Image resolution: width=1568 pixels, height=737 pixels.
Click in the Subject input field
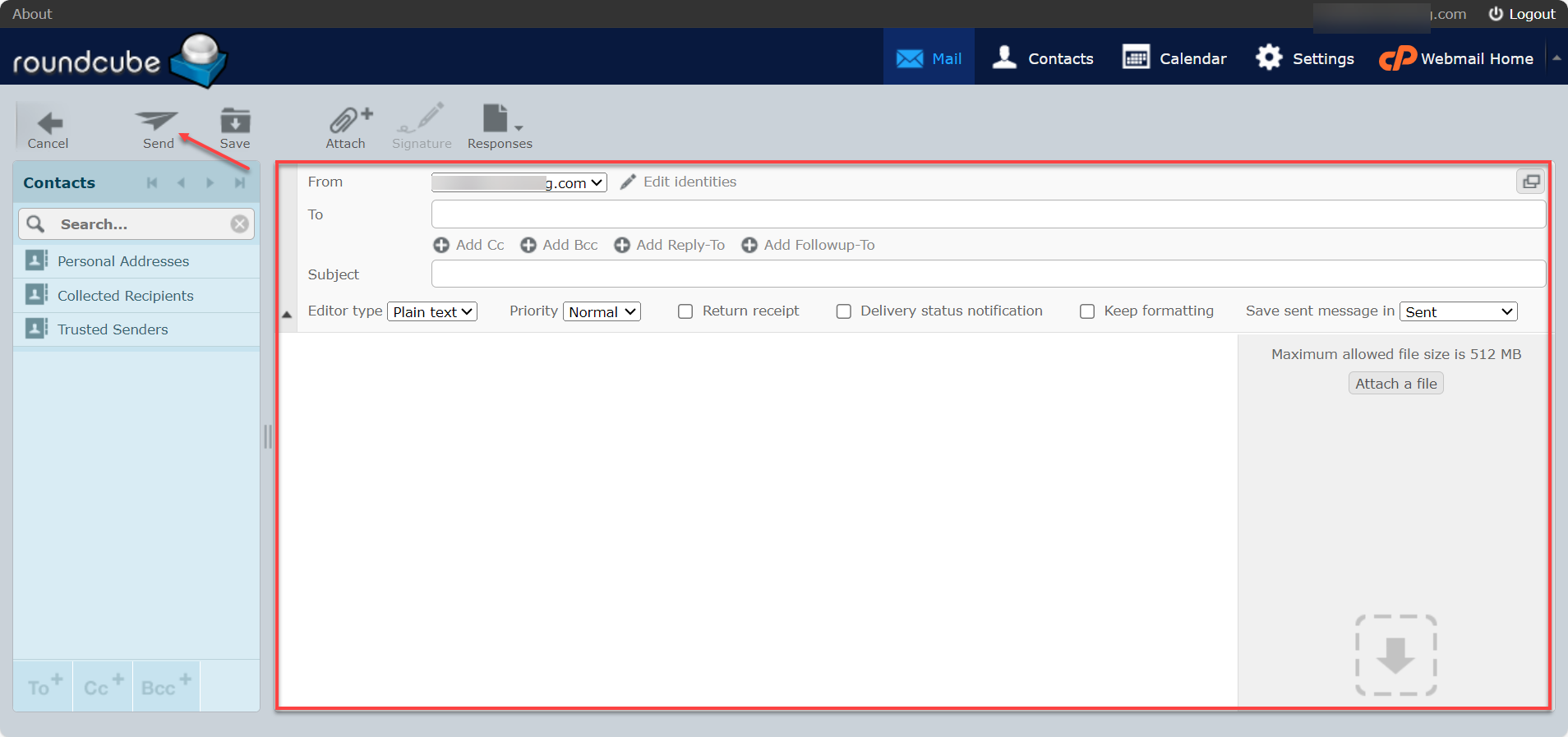[988, 274]
